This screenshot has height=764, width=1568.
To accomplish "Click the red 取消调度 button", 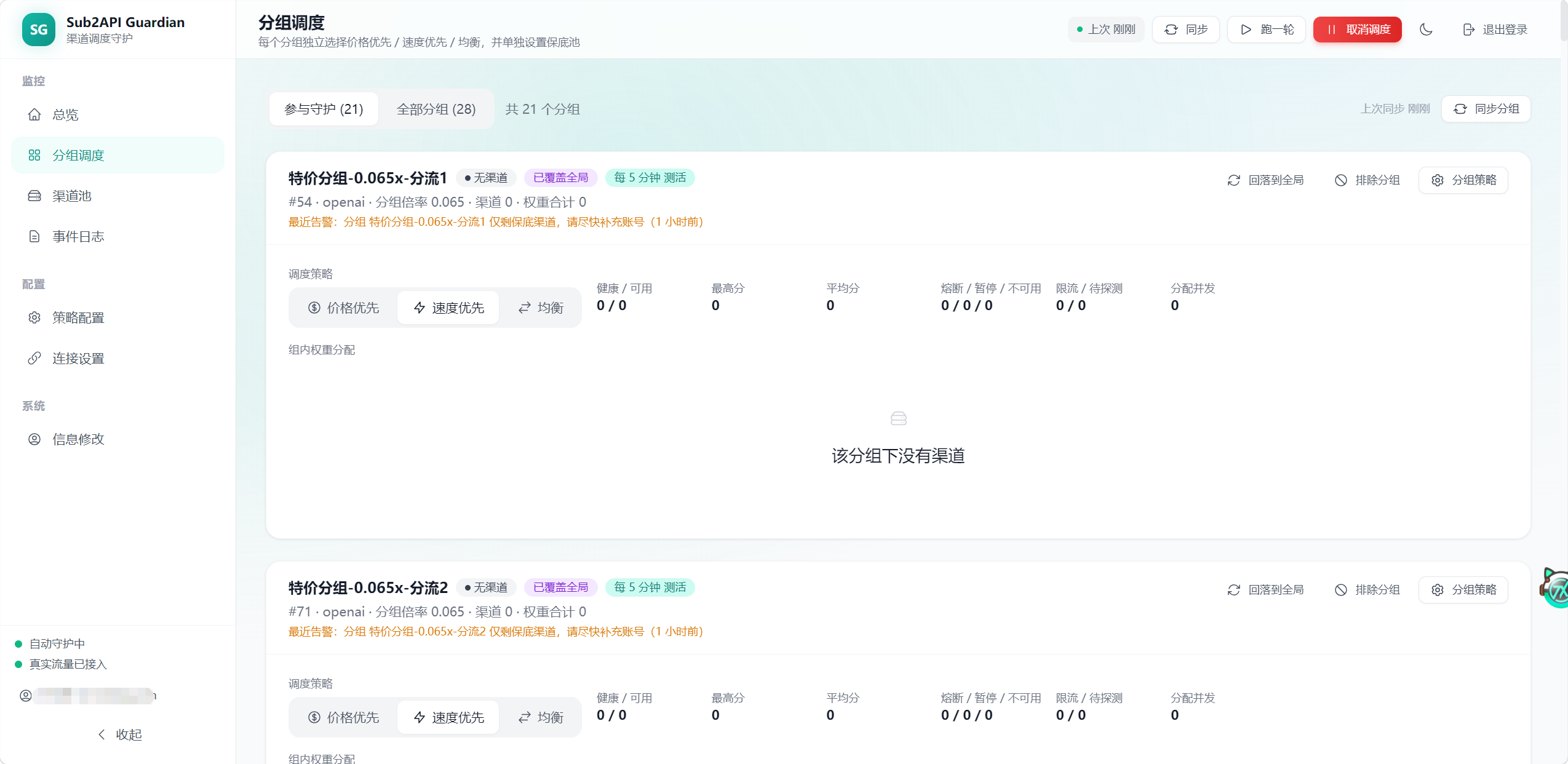I will coord(1357,30).
